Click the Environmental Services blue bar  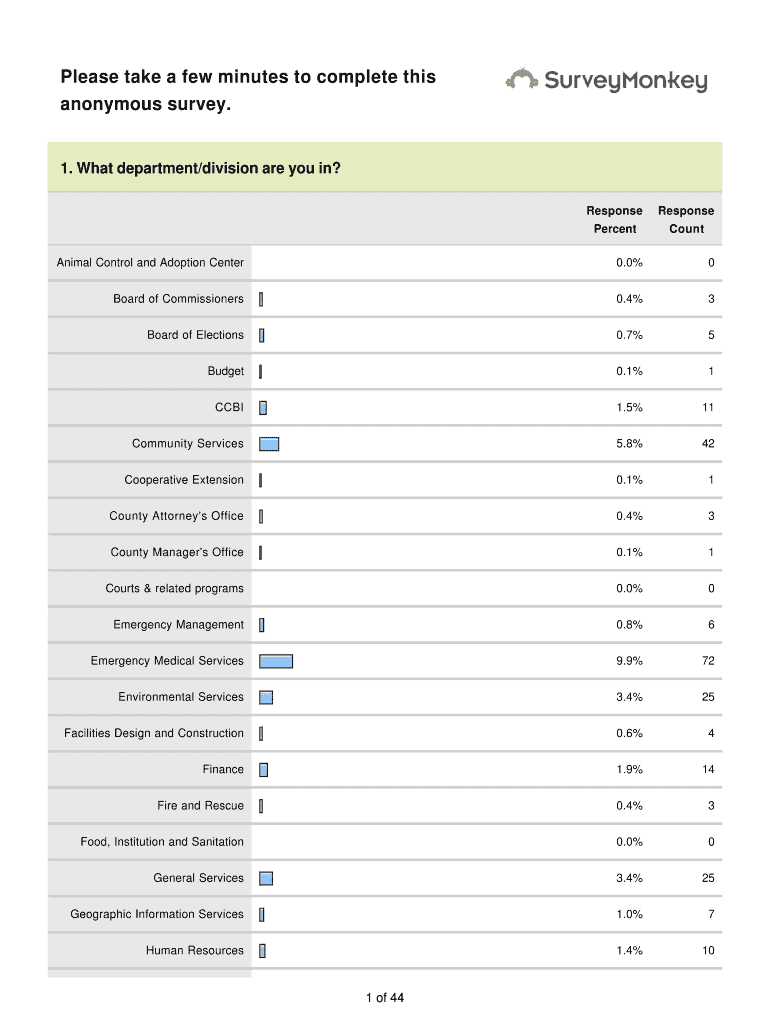(266, 697)
